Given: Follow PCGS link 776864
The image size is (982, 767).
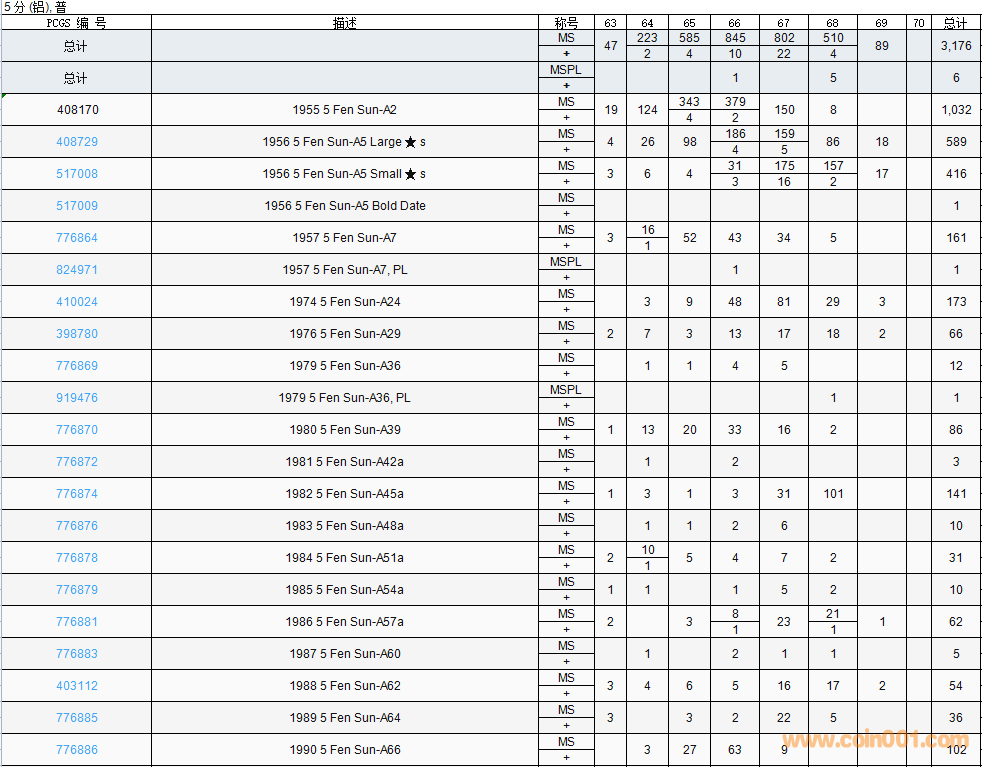Looking at the screenshot, I should point(77,238).
